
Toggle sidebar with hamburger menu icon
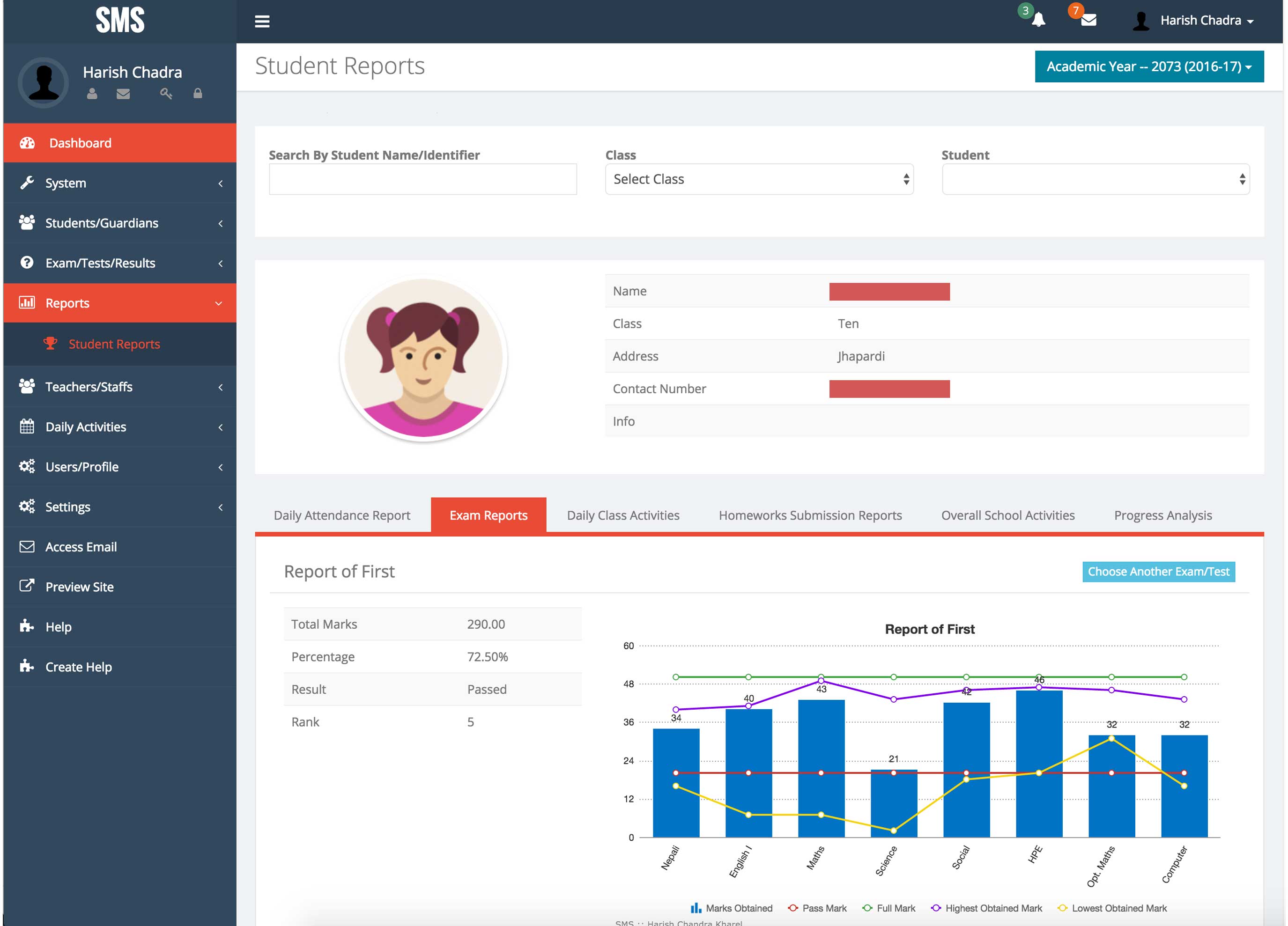[262, 22]
